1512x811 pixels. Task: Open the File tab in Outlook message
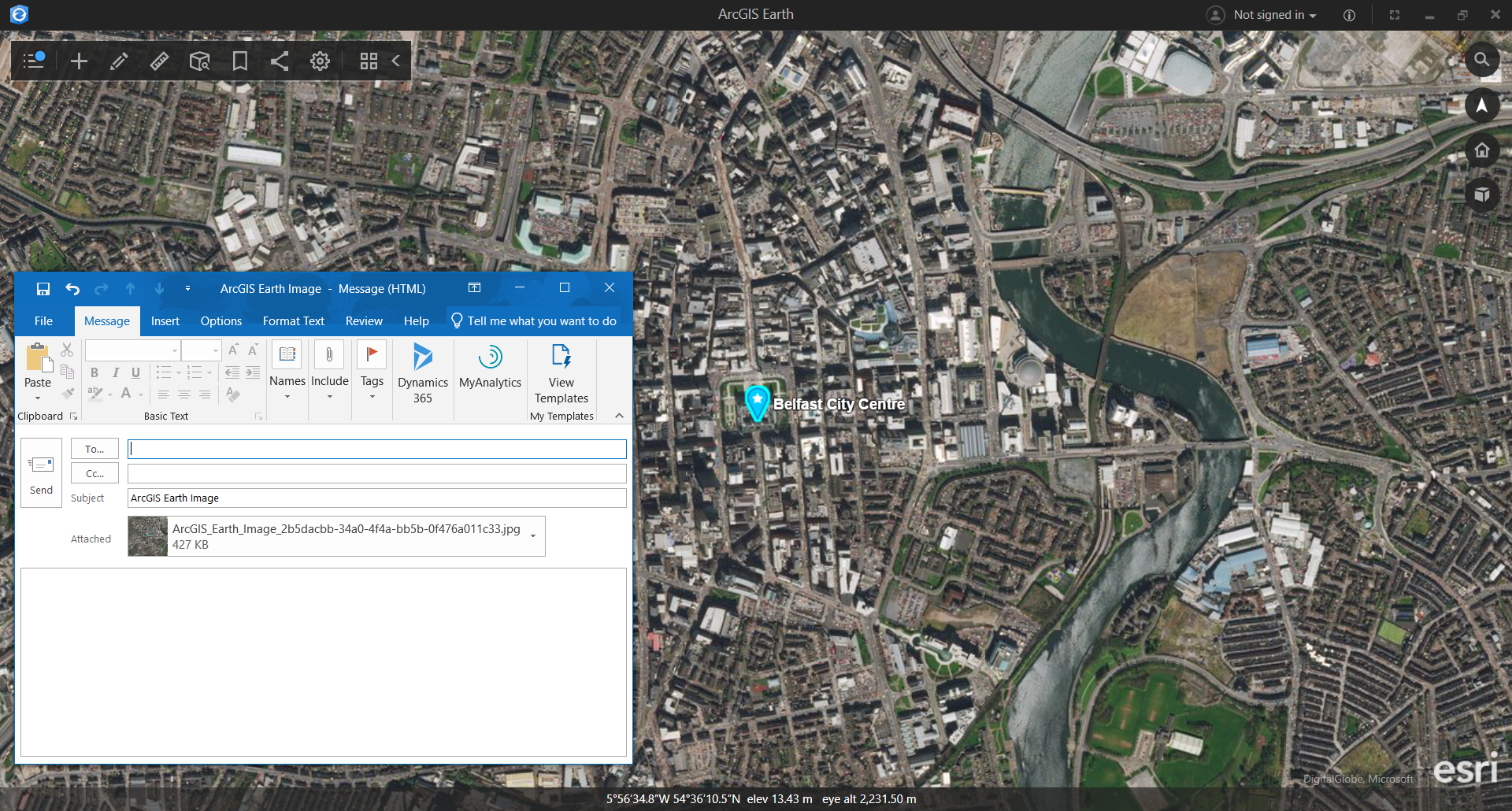pyautogui.click(x=43, y=321)
